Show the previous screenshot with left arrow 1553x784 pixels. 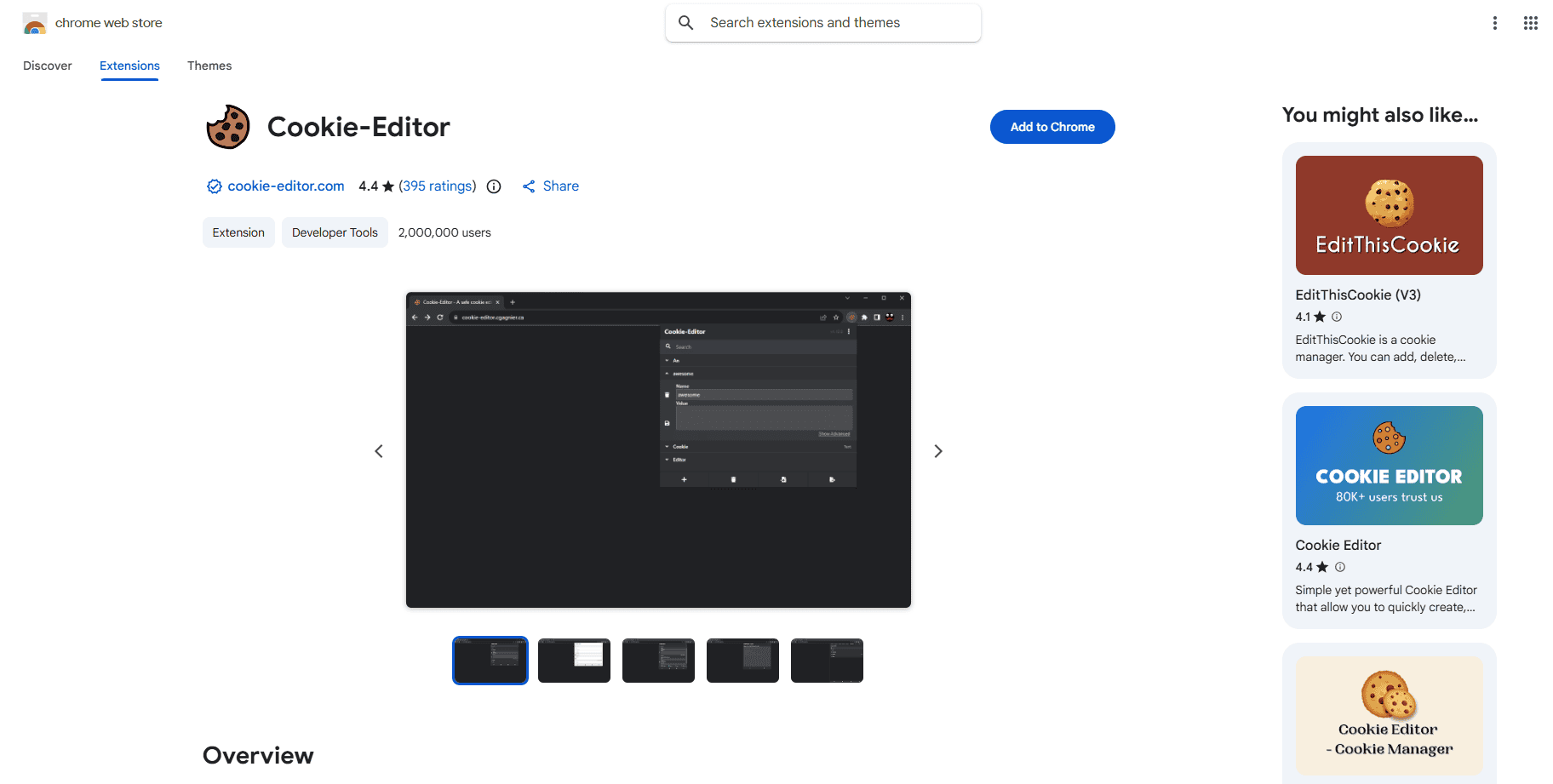tap(379, 451)
